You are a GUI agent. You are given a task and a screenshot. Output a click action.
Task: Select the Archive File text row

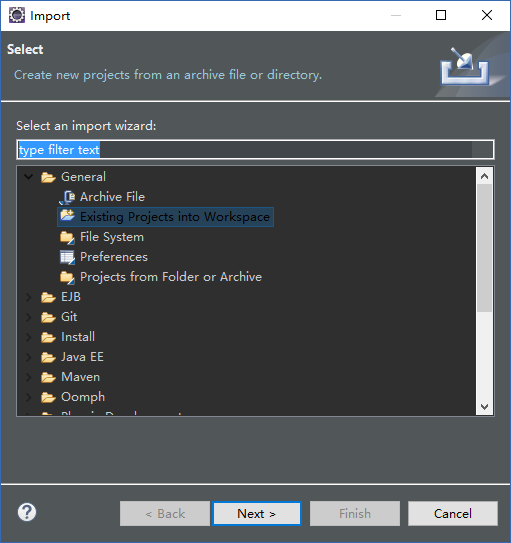coord(112,197)
